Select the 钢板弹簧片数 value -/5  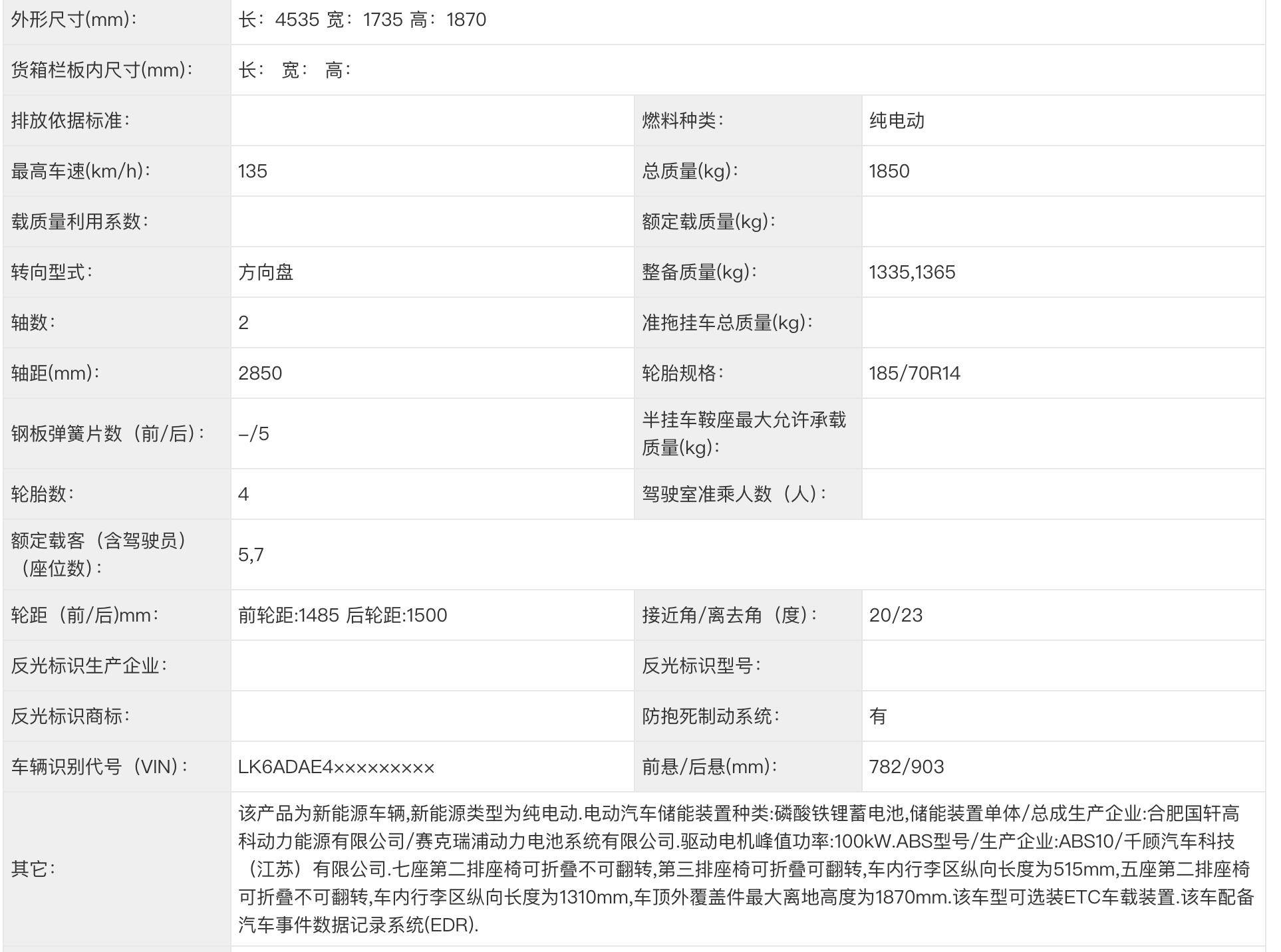pyautogui.click(x=254, y=434)
